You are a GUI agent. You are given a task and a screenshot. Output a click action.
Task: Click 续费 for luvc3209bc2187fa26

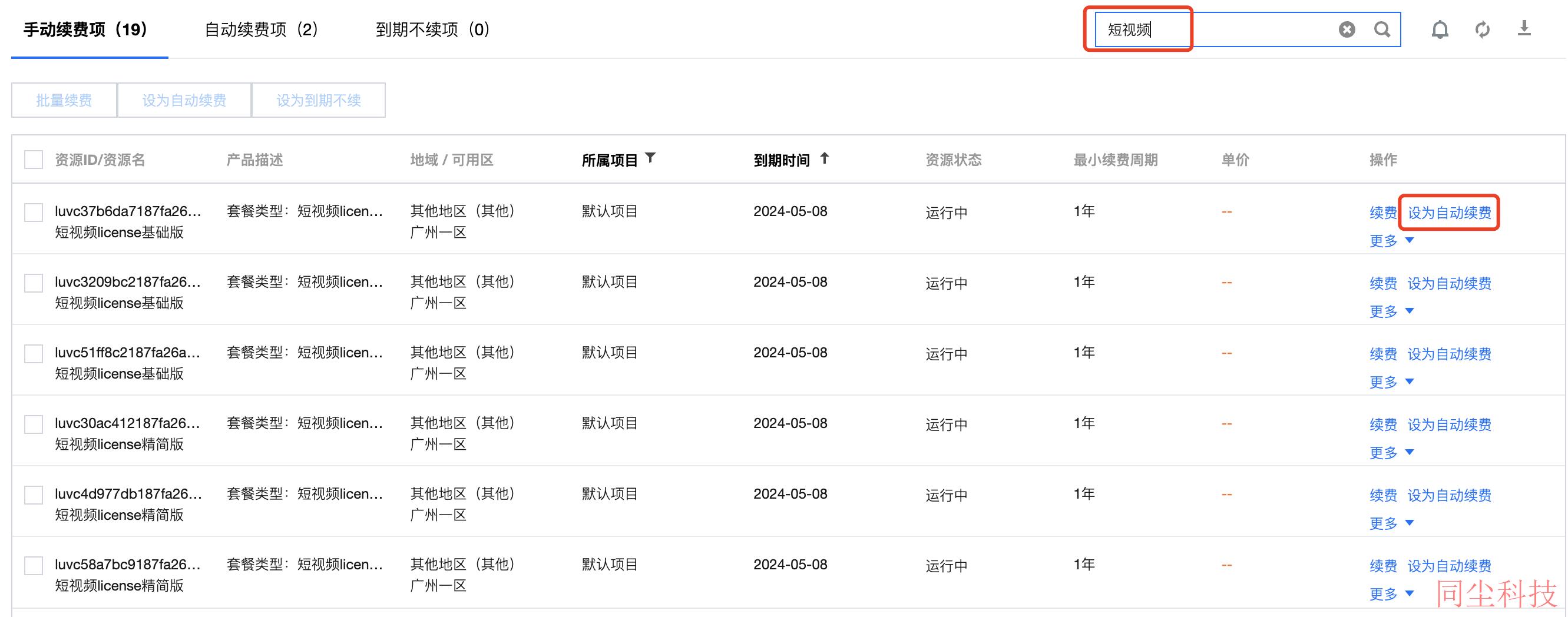tap(1383, 283)
